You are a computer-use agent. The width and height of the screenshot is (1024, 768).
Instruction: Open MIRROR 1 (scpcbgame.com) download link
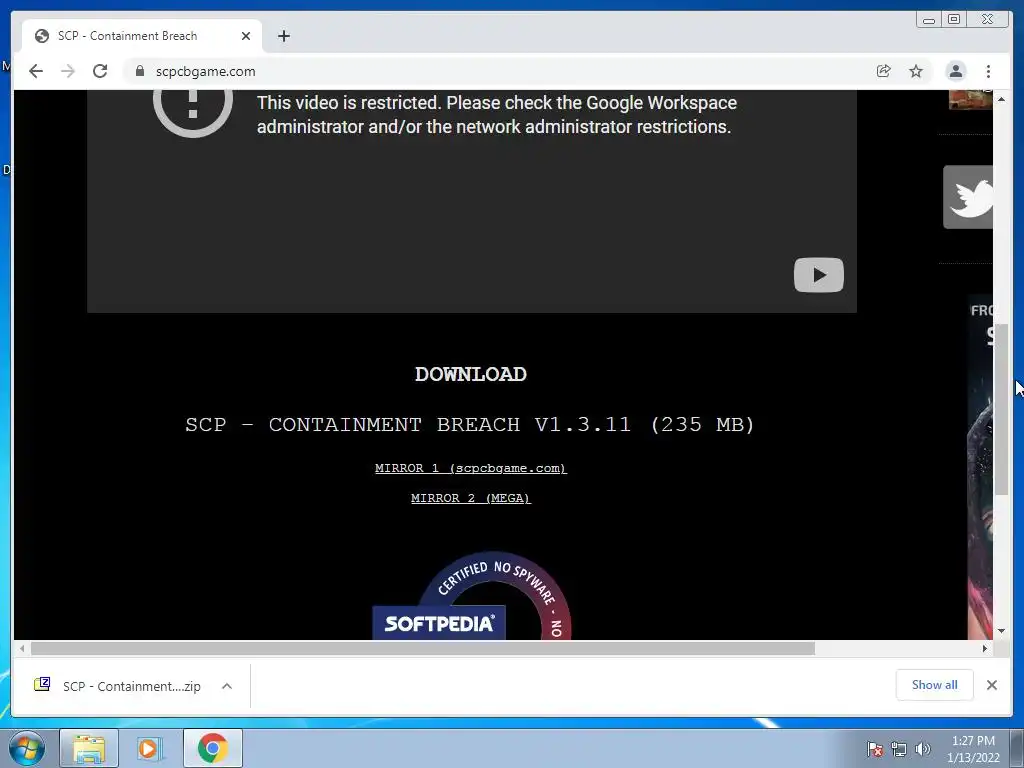[x=471, y=468]
